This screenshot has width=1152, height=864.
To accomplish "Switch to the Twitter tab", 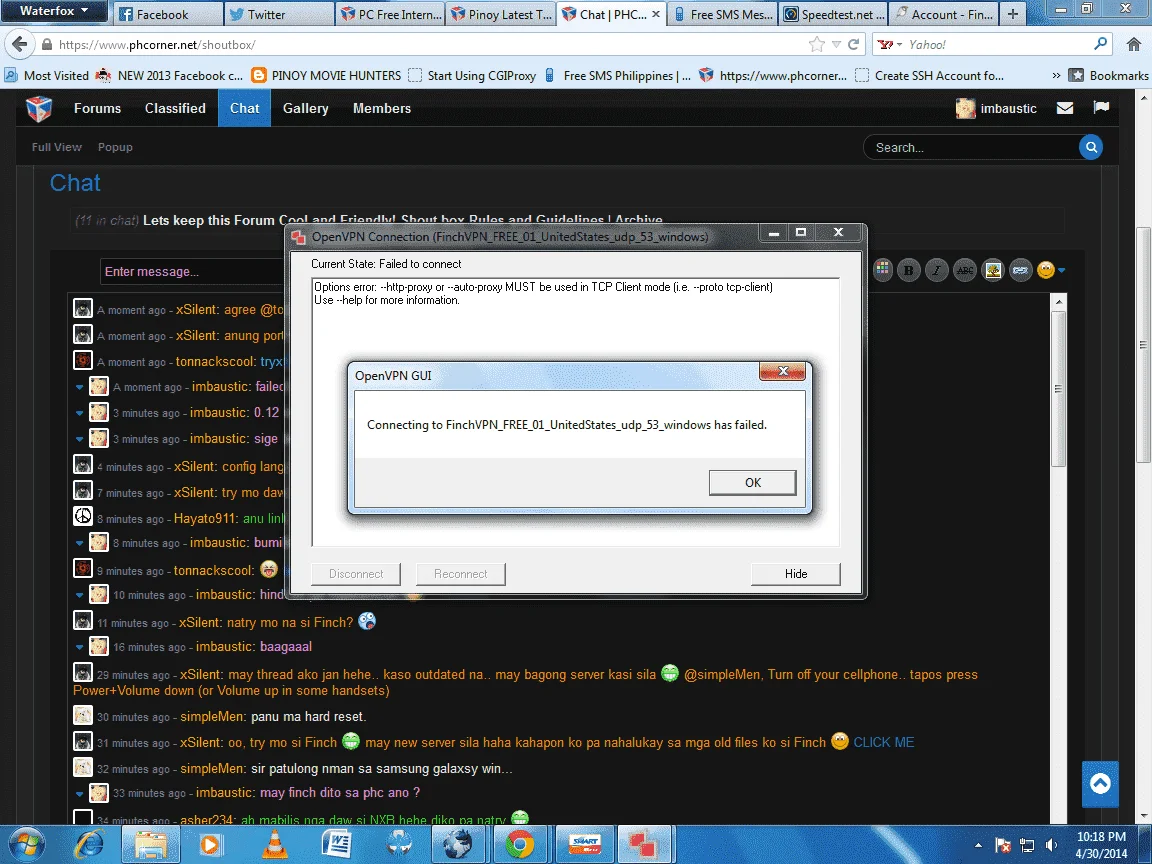I will (x=278, y=14).
